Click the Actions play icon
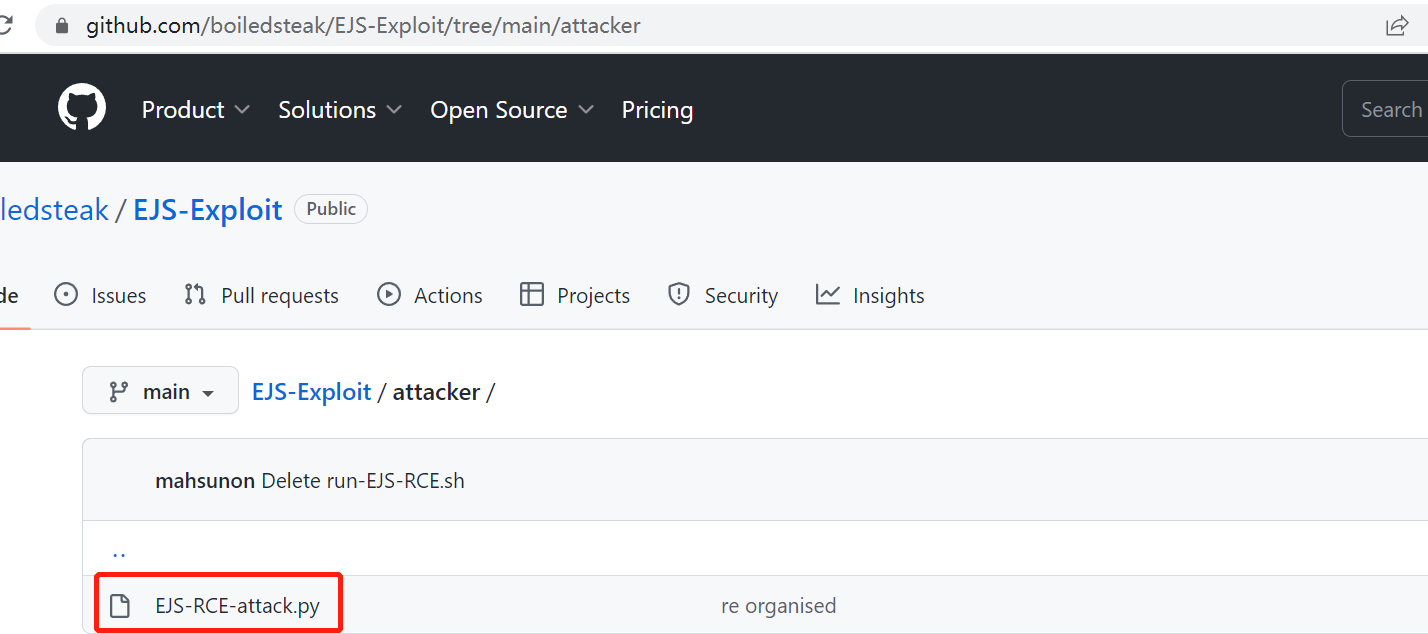This screenshot has height=634, width=1428. (389, 295)
